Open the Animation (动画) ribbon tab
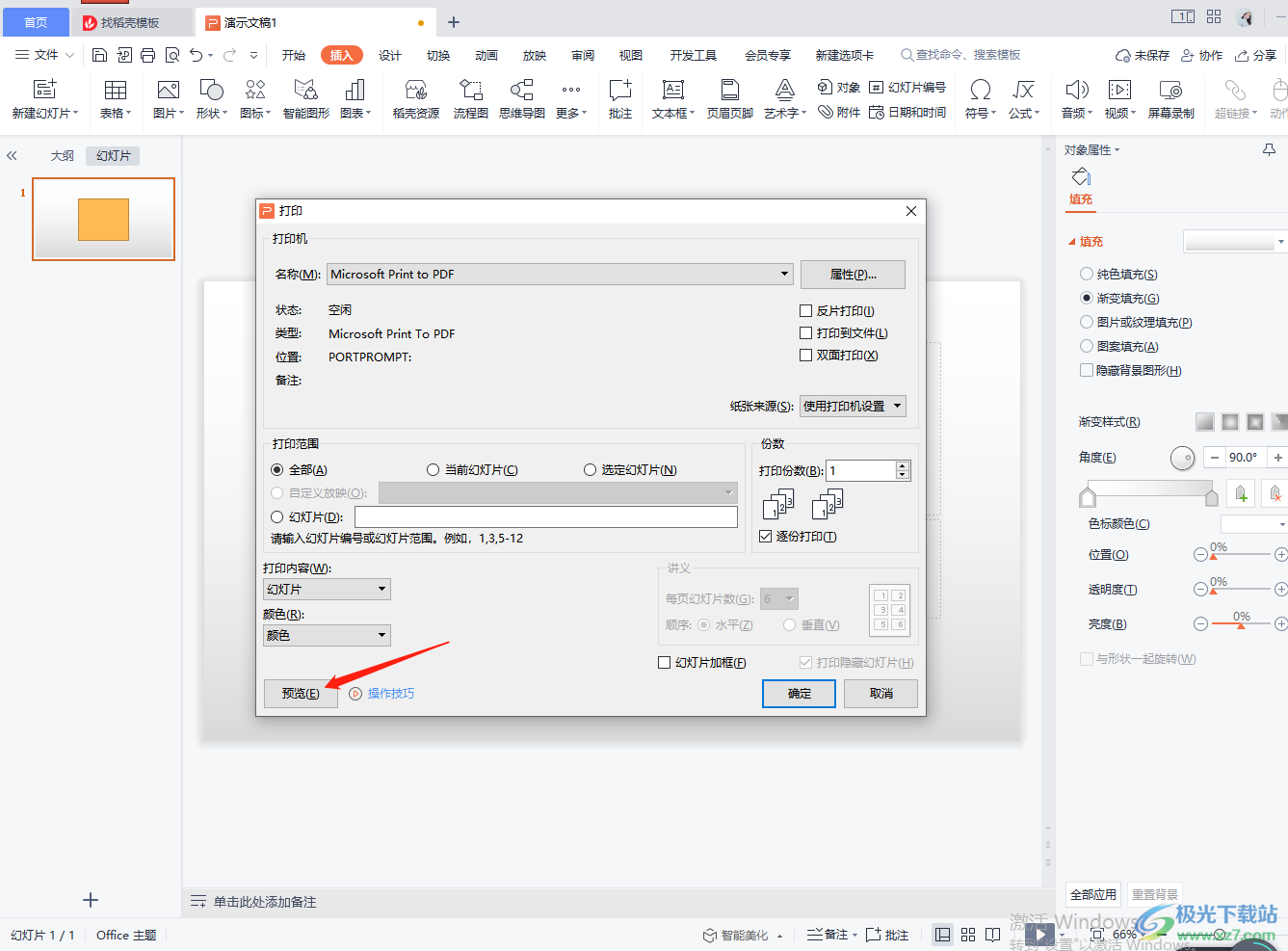Viewport: 1288px width, 951px height. (486, 56)
